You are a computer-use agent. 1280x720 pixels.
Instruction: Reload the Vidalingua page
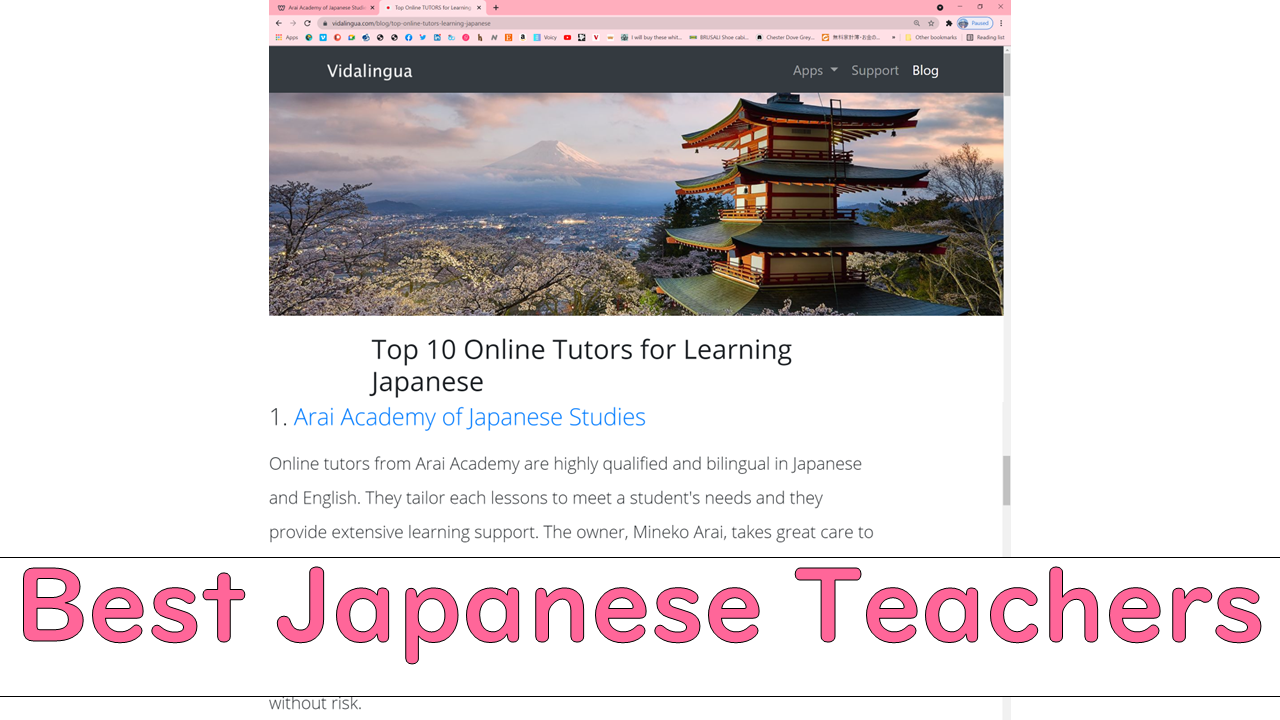308,23
